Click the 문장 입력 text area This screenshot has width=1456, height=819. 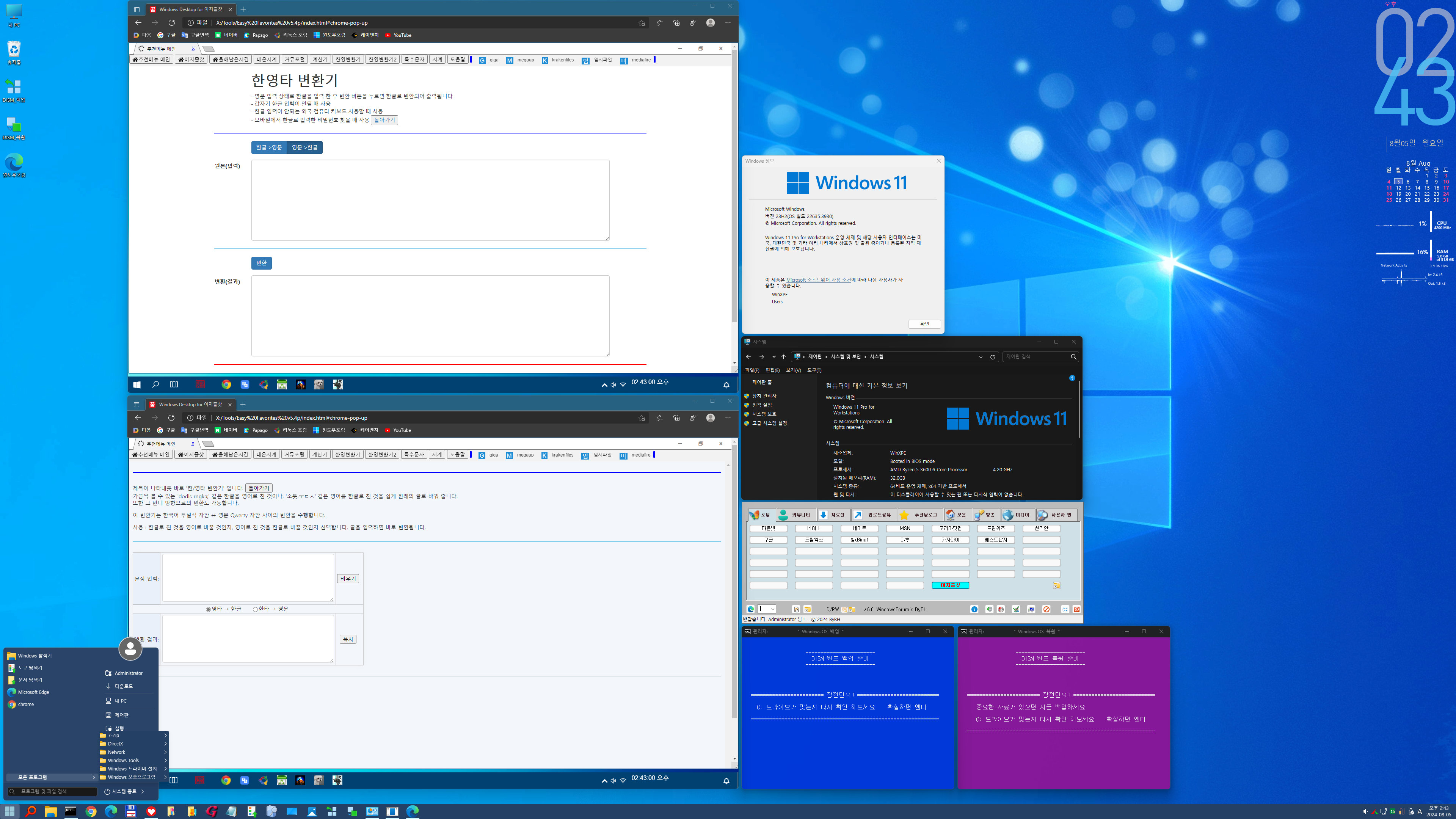pyautogui.click(x=248, y=577)
